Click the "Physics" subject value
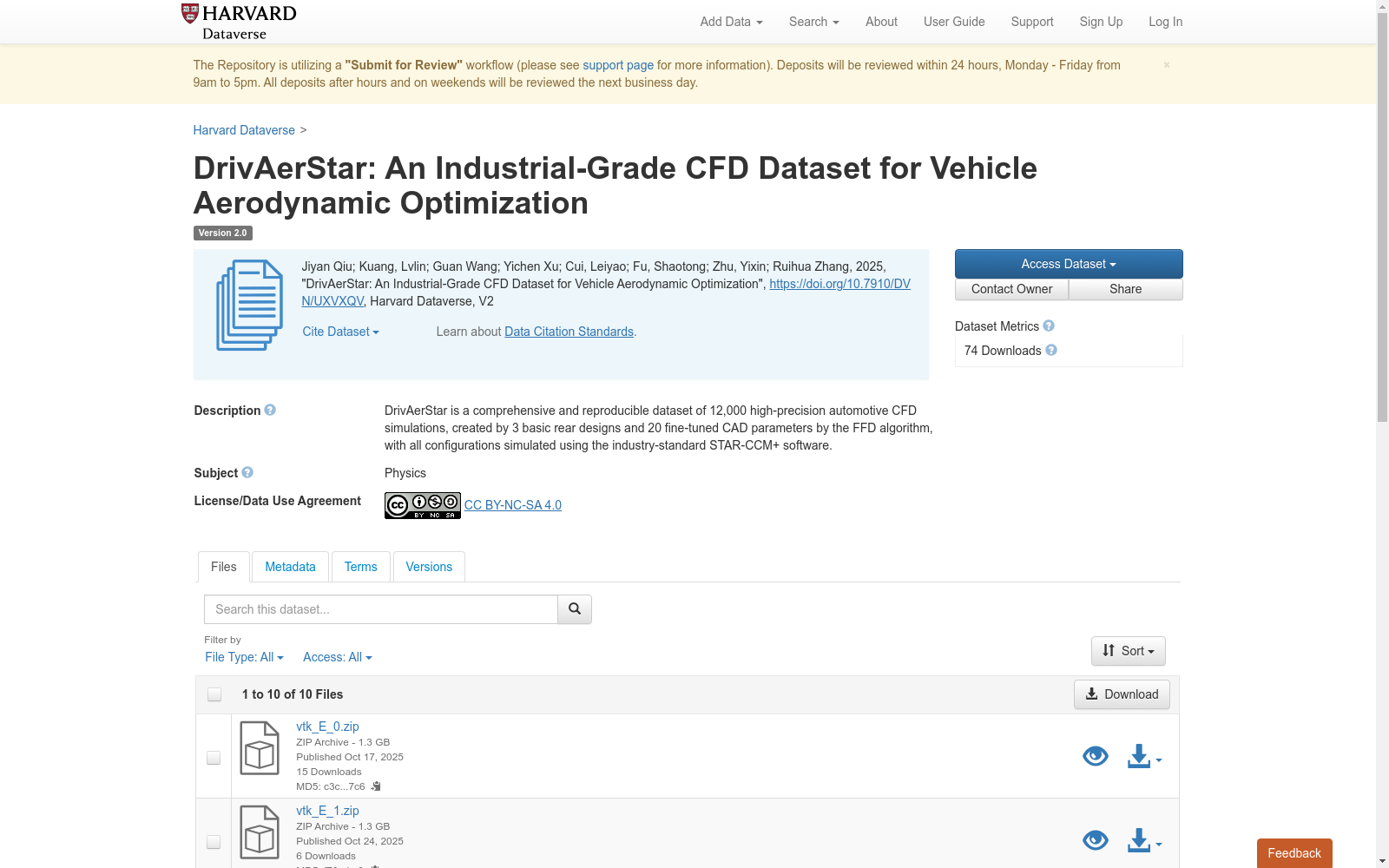The width and height of the screenshot is (1389, 868). (x=405, y=473)
